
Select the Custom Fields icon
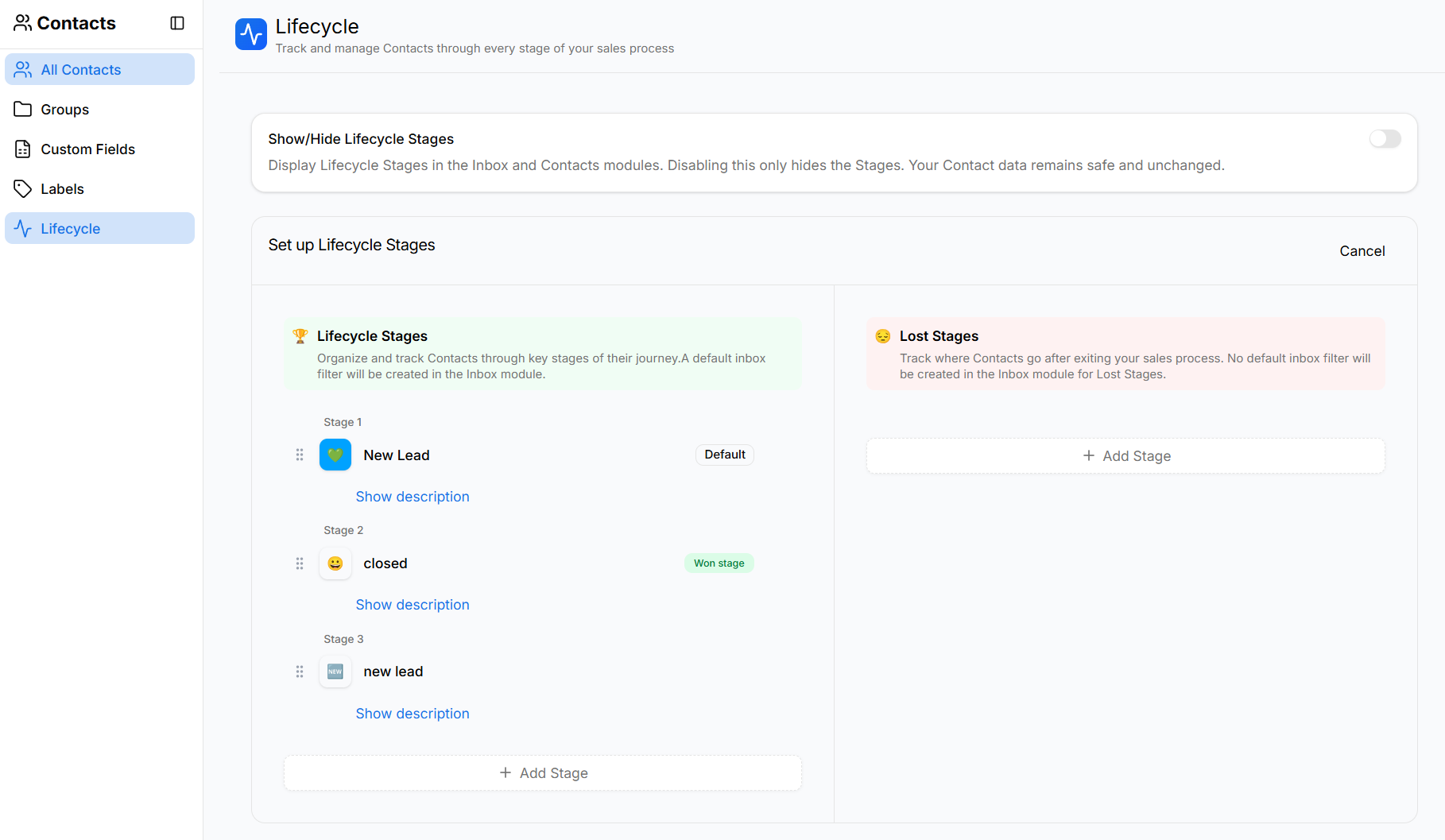(23, 149)
